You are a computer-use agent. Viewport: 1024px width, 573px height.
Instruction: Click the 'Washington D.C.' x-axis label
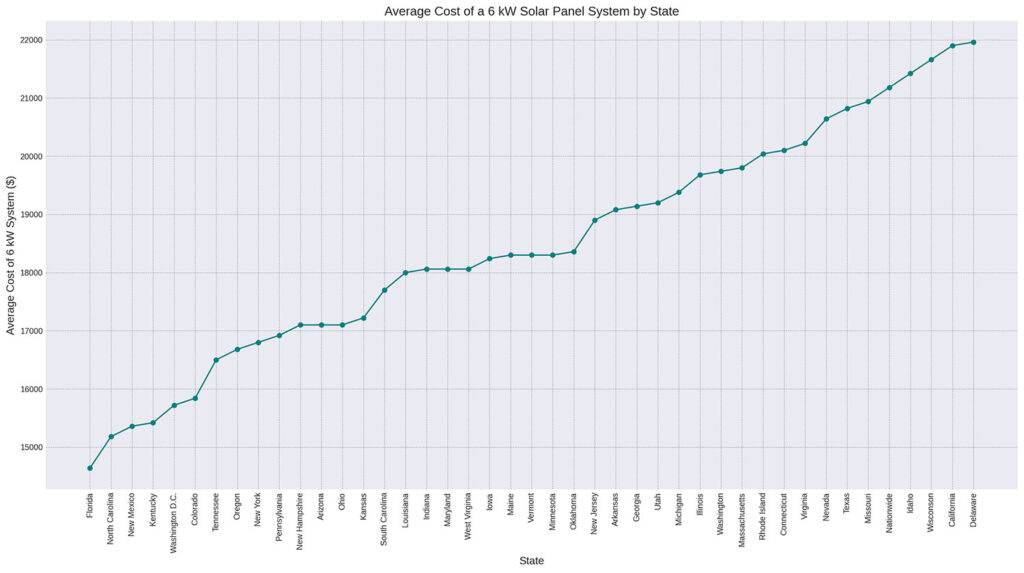point(174,523)
